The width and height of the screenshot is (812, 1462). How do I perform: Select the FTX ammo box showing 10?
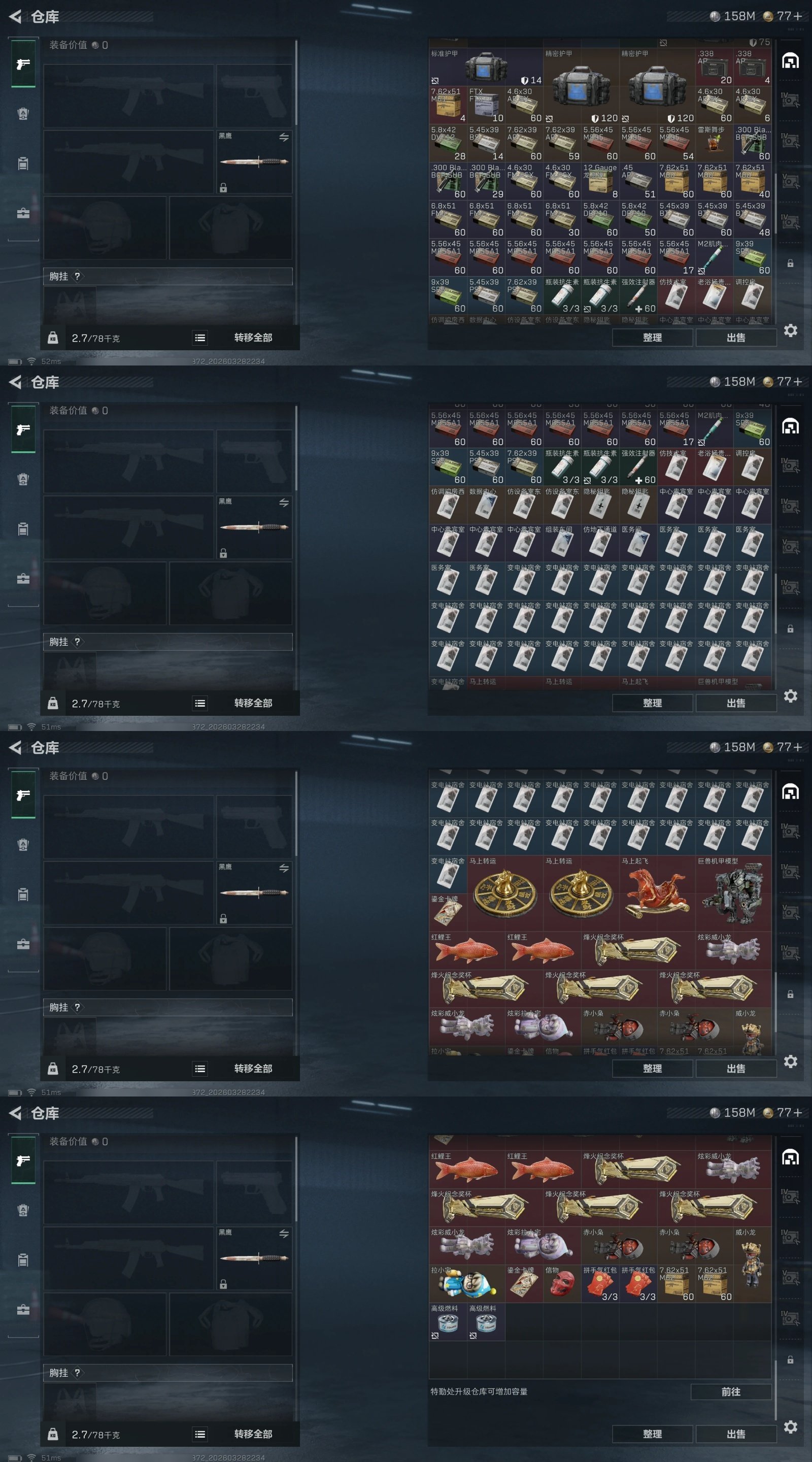point(486,105)
